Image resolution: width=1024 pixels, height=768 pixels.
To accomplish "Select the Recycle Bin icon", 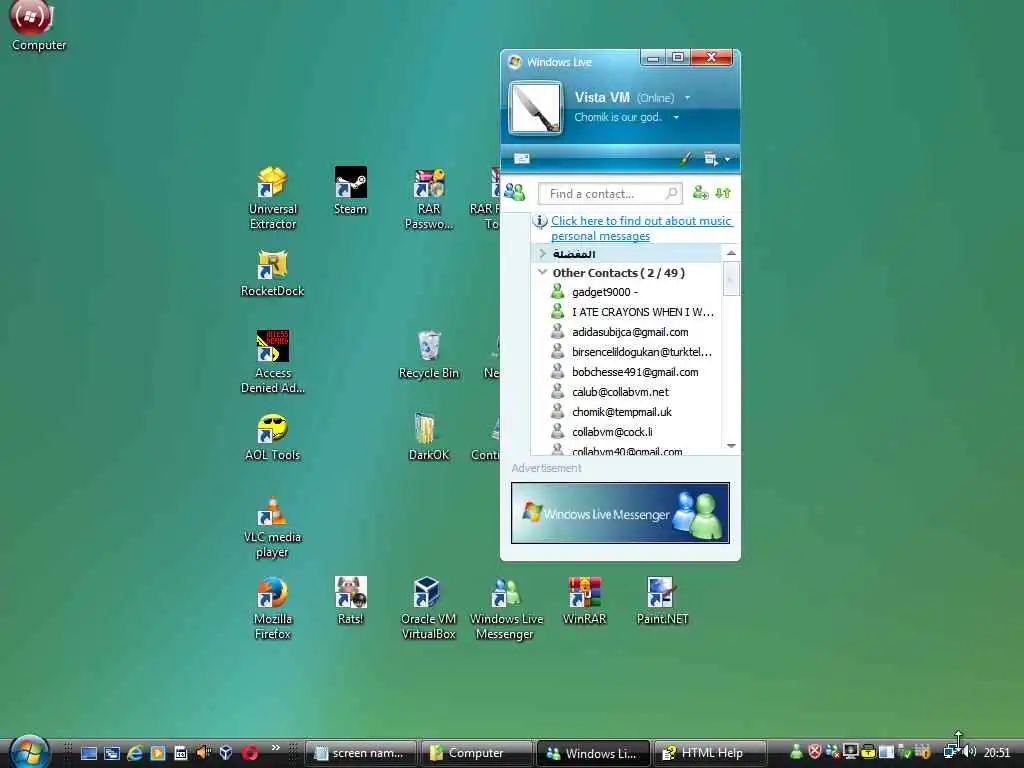I will 428,355.
